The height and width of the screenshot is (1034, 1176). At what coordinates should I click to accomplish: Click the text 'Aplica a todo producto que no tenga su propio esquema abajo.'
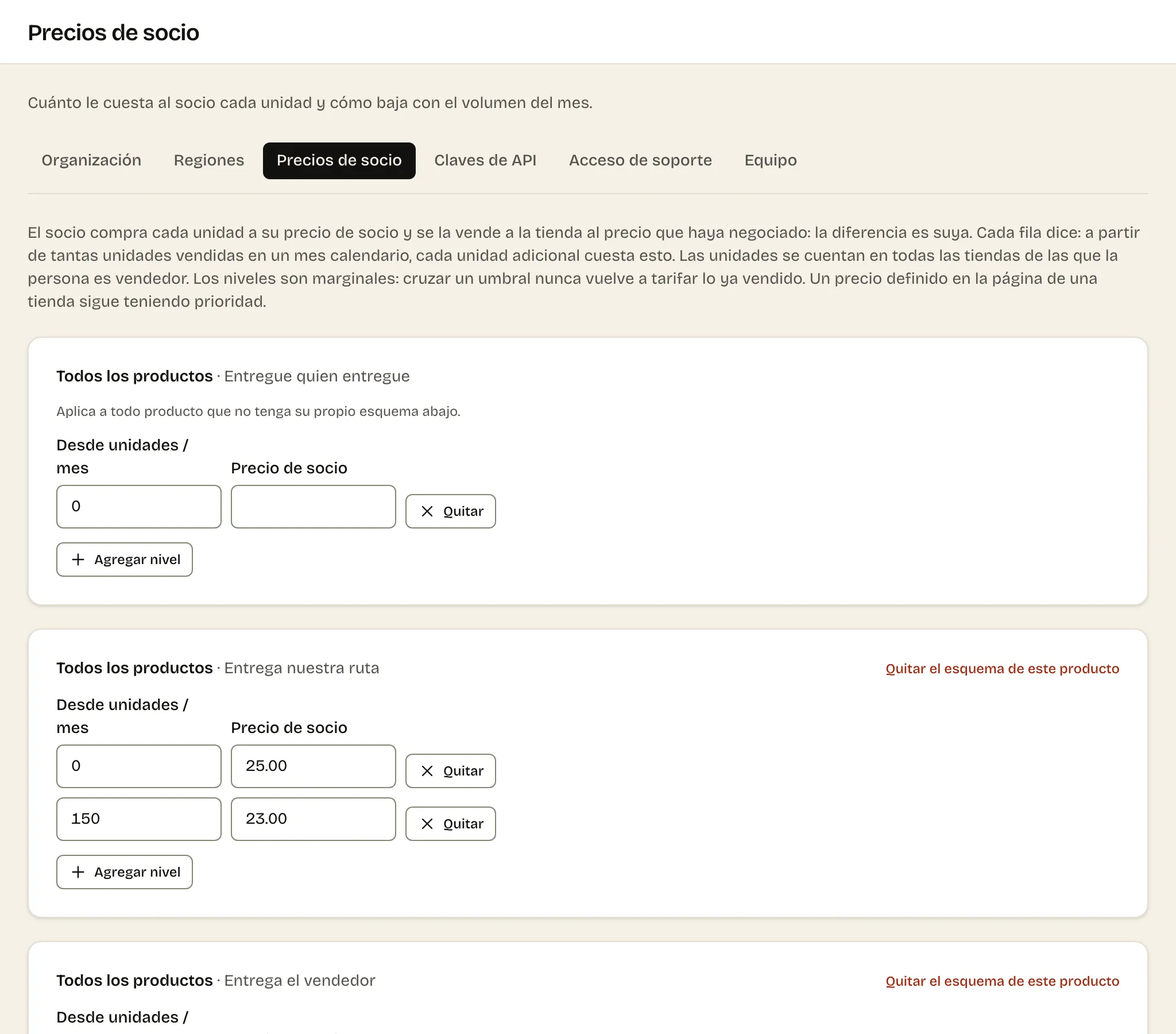(x=258, y=411)
